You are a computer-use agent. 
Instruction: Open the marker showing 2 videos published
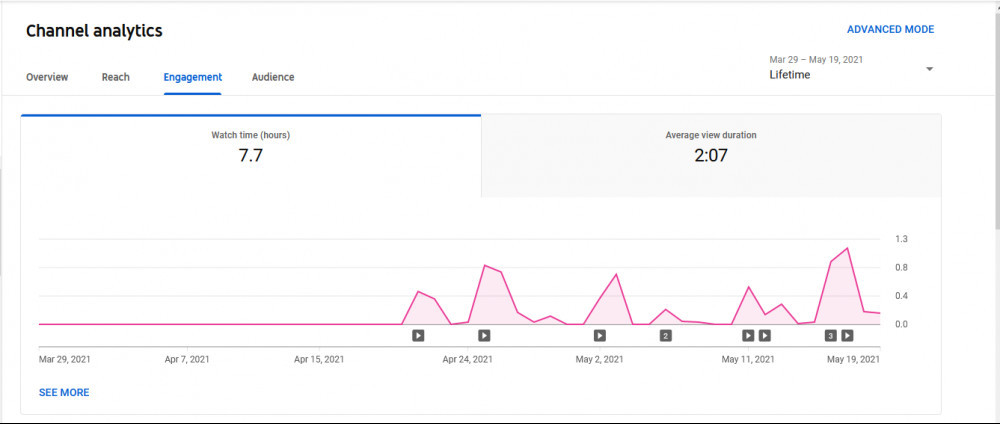click(665, 335)
